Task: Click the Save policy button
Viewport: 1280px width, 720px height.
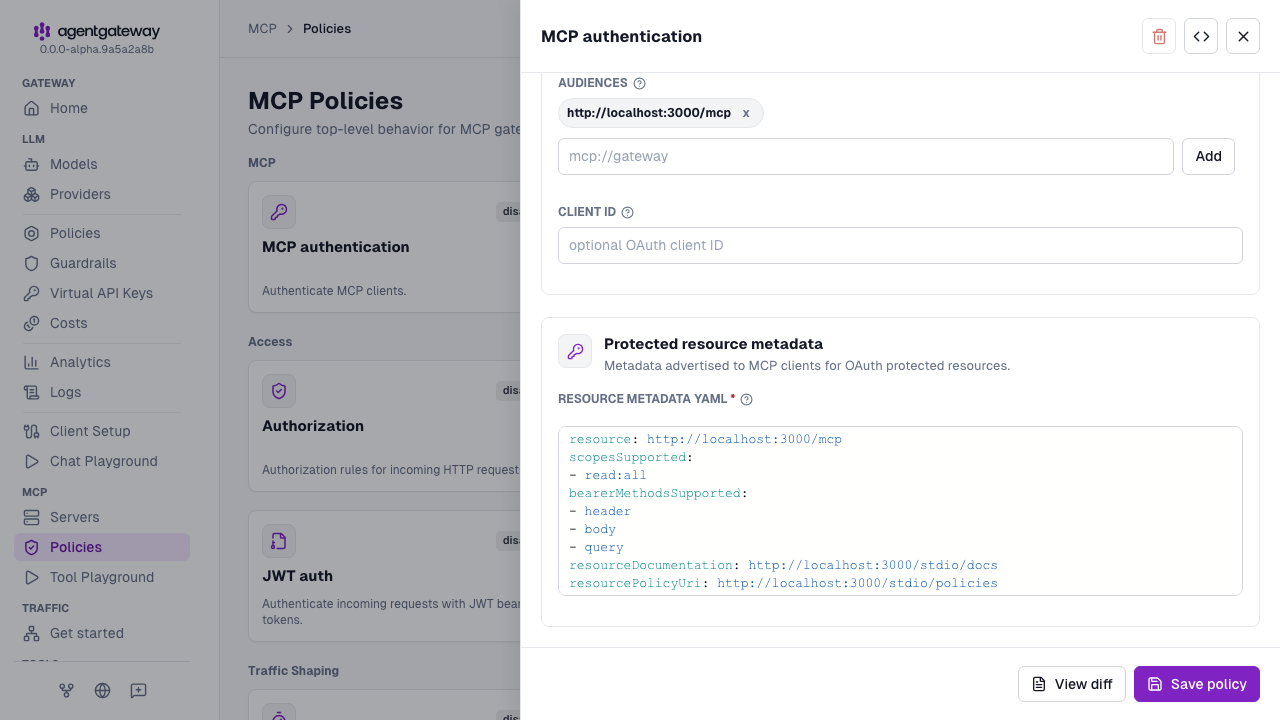Action: pyautogui.click(x=1197, y=684)
